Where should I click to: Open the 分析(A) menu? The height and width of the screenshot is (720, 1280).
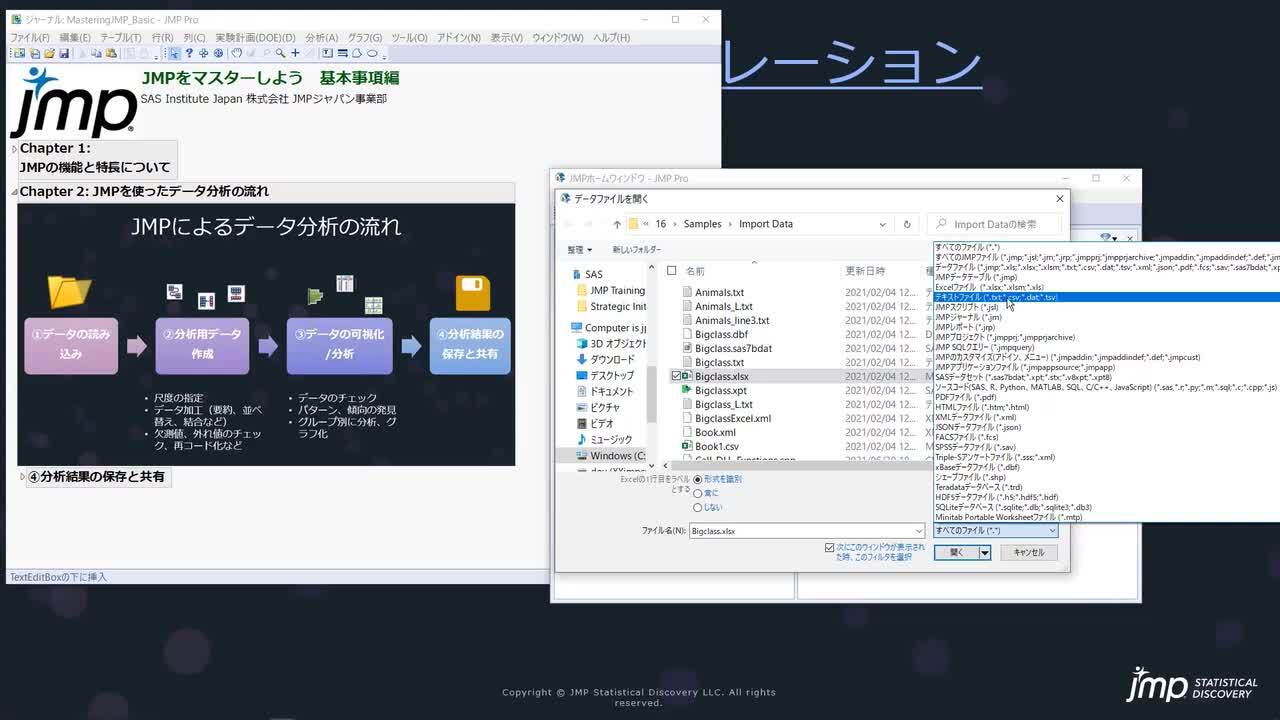coord(321,38)
